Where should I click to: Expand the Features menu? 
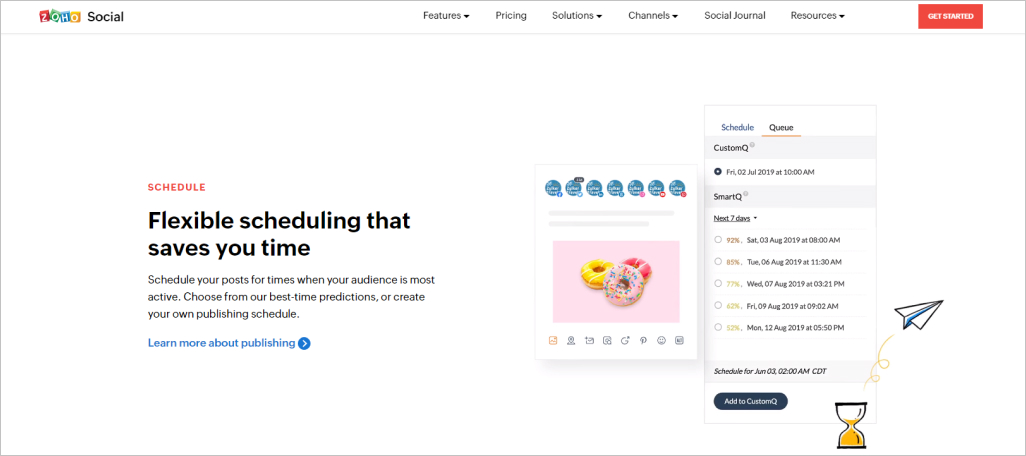pyautogui.click(x=446, y=16)
